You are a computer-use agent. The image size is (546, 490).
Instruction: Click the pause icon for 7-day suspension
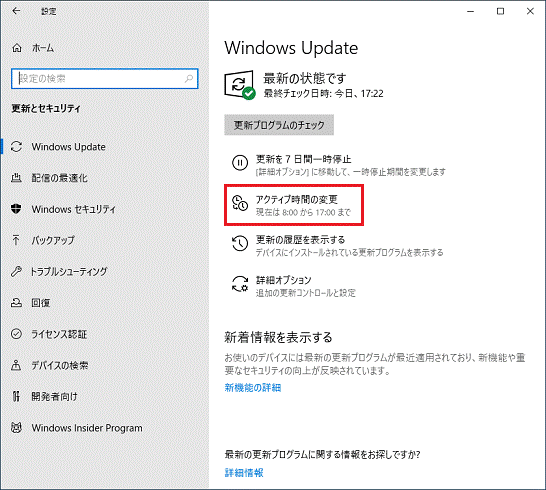click(240, 163)
